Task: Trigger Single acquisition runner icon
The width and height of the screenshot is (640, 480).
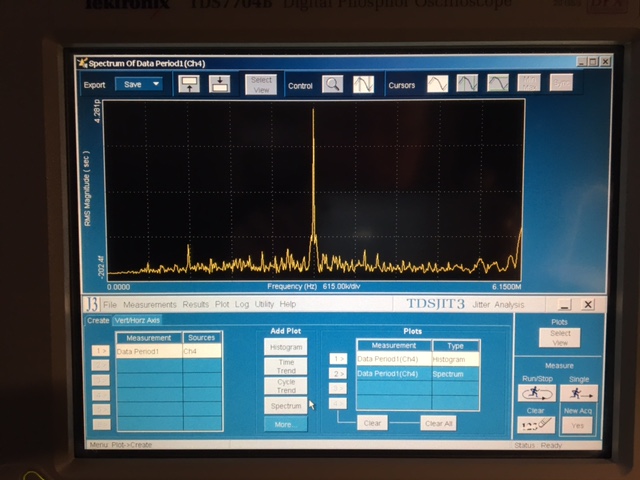Action: [579, 393]
